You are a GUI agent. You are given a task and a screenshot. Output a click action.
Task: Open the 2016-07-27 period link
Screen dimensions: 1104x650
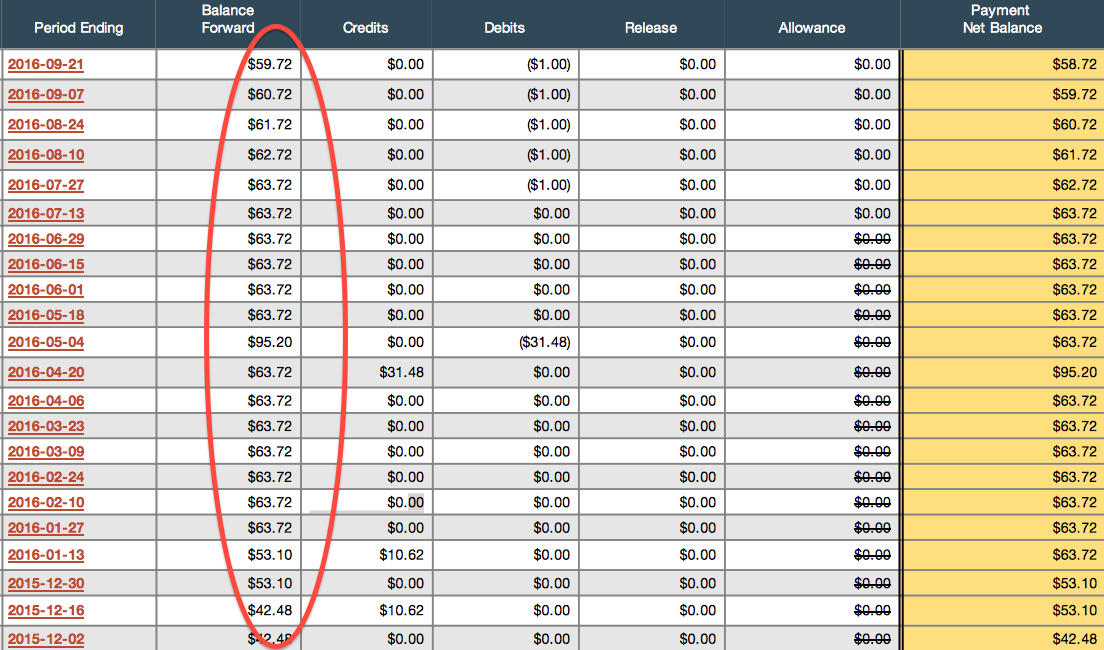(x=46, y=186)
